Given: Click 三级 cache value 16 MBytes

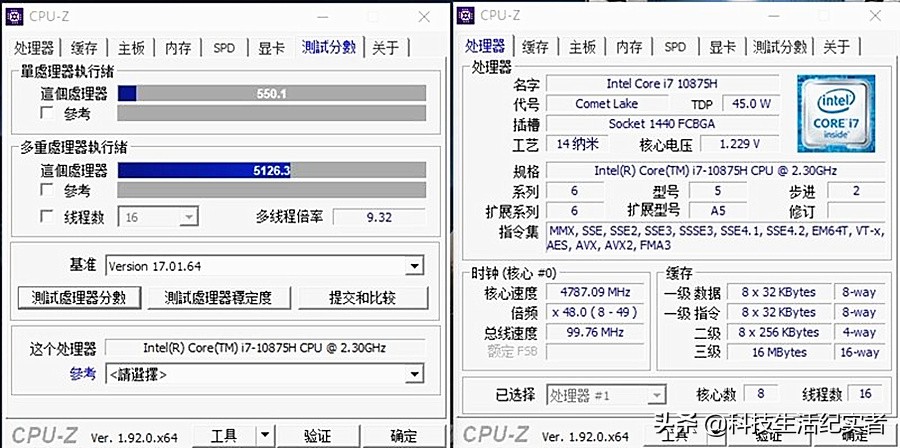Looking at the screenshot, I should [x=779, y=352].
